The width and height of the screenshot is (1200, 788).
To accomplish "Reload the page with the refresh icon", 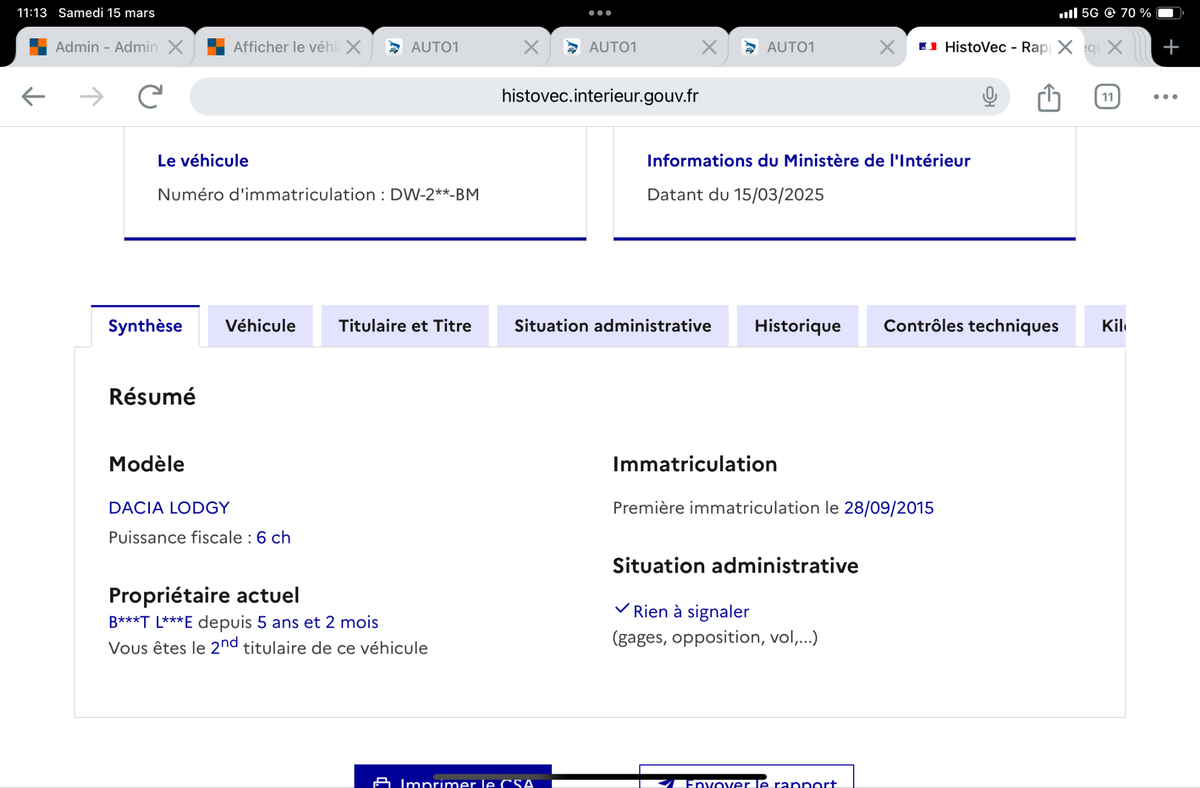I will tap(150, 96).
